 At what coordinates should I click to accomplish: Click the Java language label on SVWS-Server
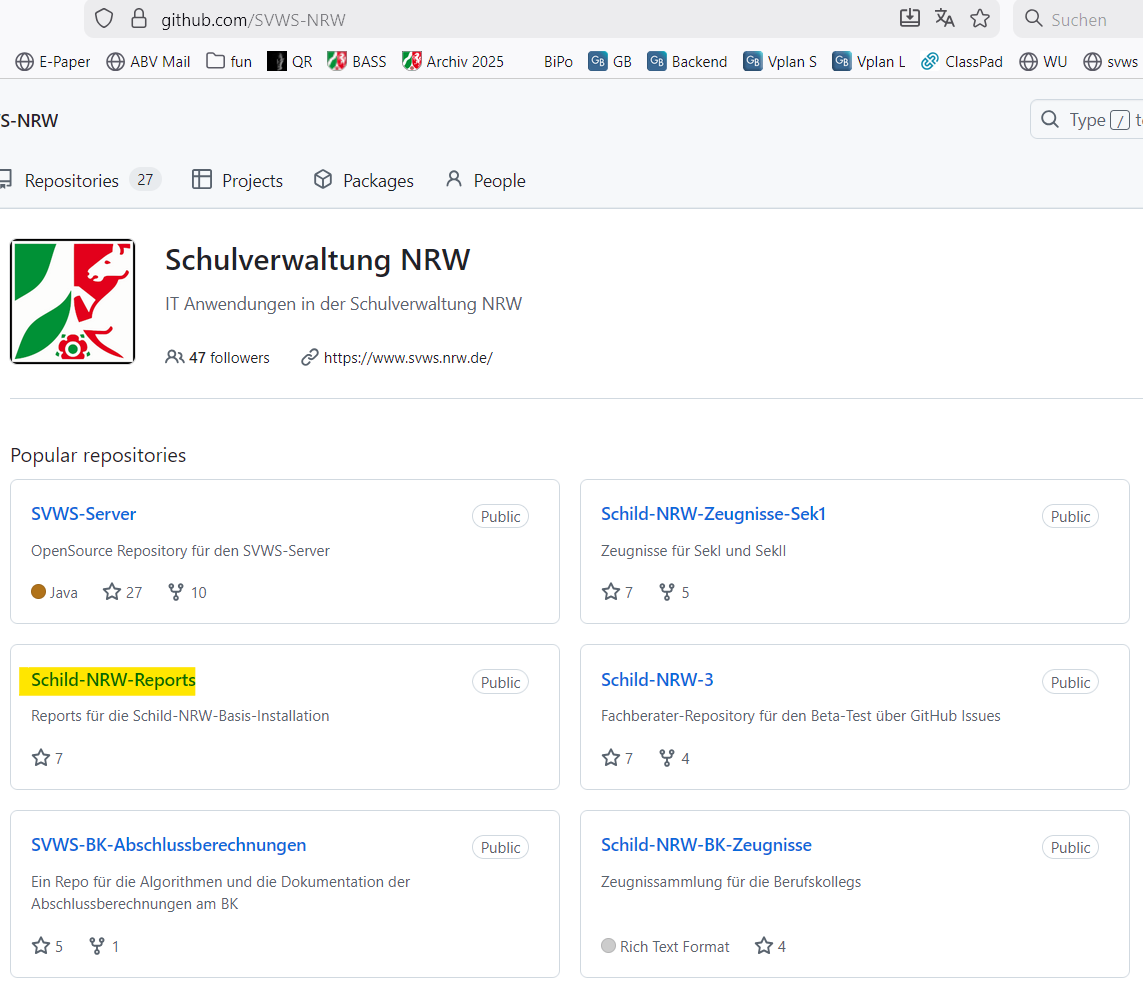[54, 592]
